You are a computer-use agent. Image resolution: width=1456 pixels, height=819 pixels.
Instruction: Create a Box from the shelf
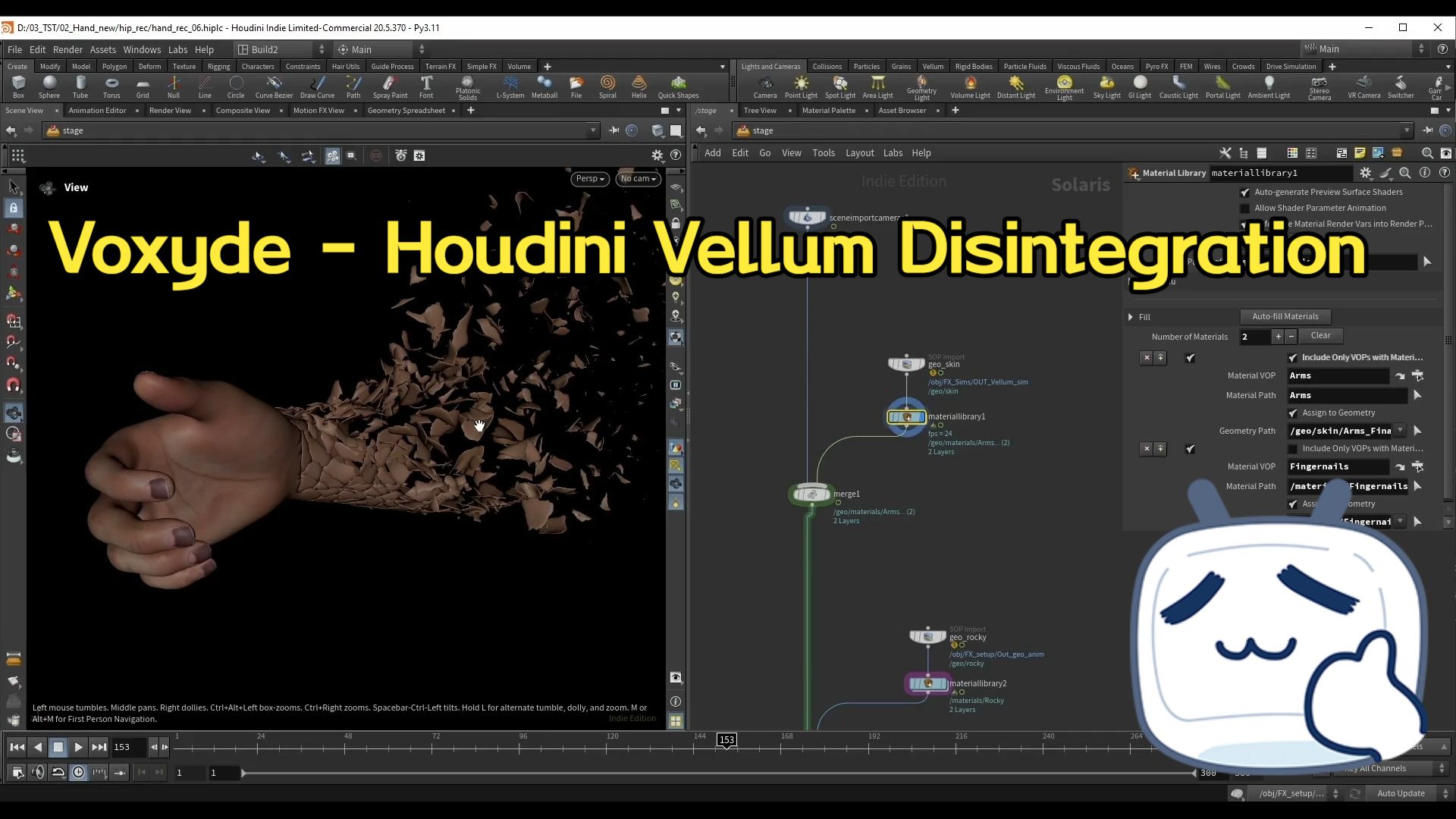(x=18, y=86)
